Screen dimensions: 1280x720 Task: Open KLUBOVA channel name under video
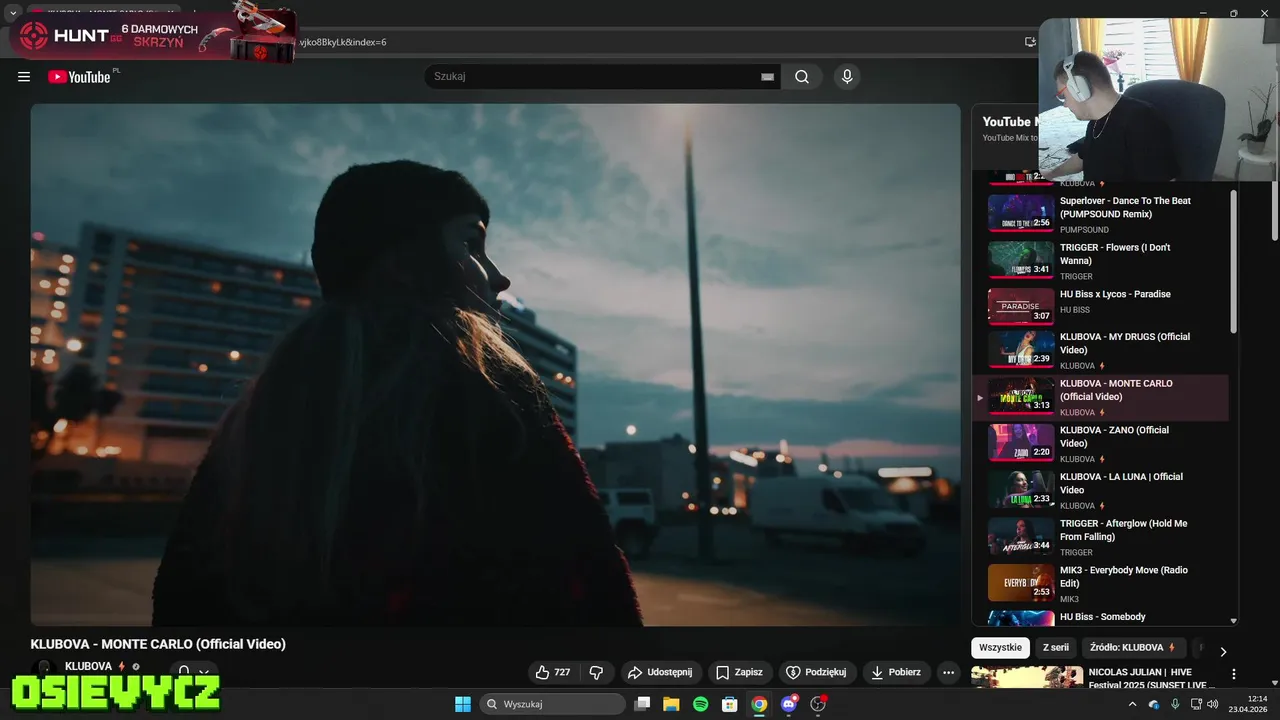point(89,666)
